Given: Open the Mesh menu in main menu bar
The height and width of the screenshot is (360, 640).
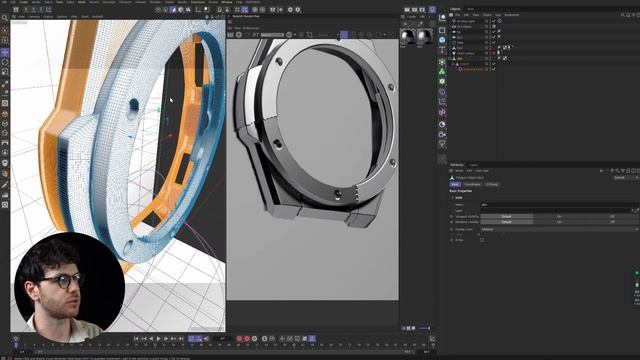Looking at the screenshot, I should pos(82,2).
